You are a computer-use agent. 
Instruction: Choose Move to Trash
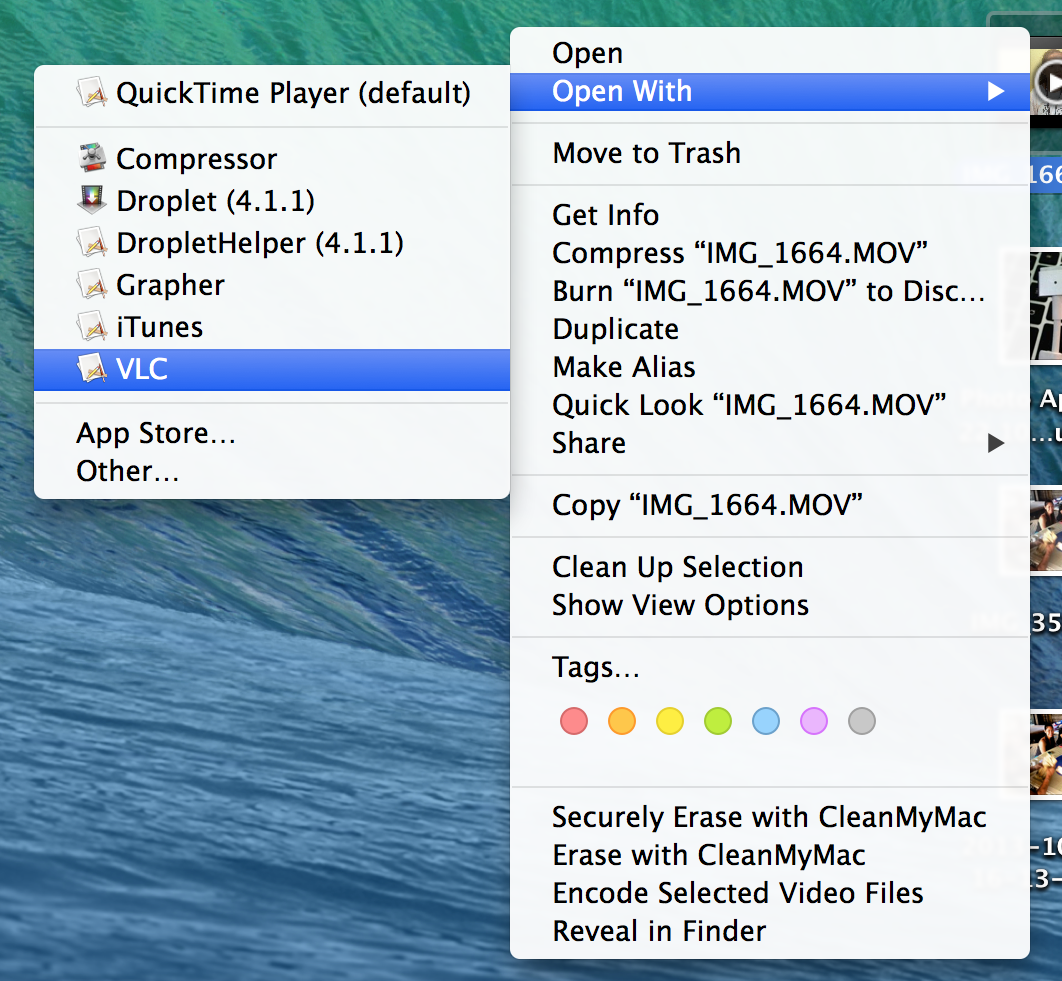click(646, 153)
